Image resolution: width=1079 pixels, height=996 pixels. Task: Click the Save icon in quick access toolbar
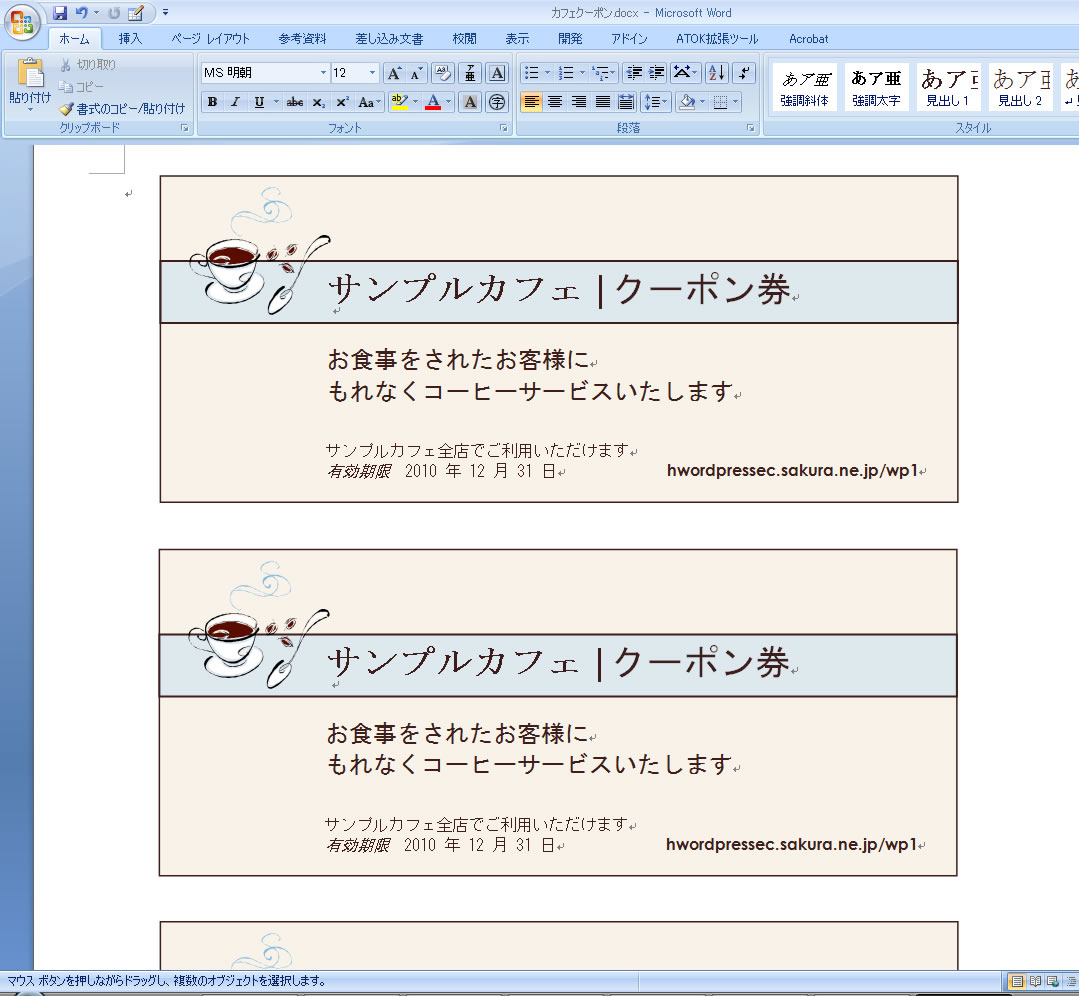tap(60, 13)
